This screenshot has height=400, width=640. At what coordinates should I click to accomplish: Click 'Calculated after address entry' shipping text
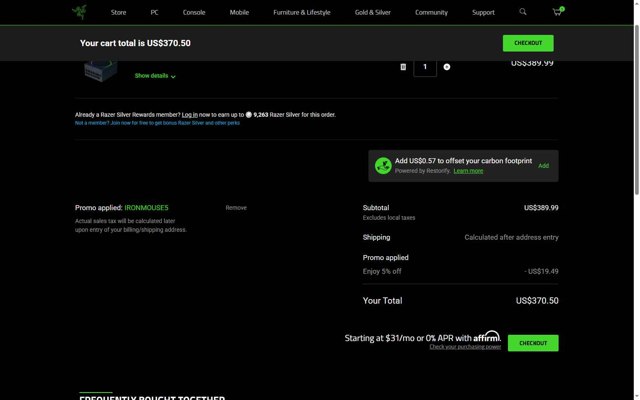pyautogui.click(x=511, y=237)
